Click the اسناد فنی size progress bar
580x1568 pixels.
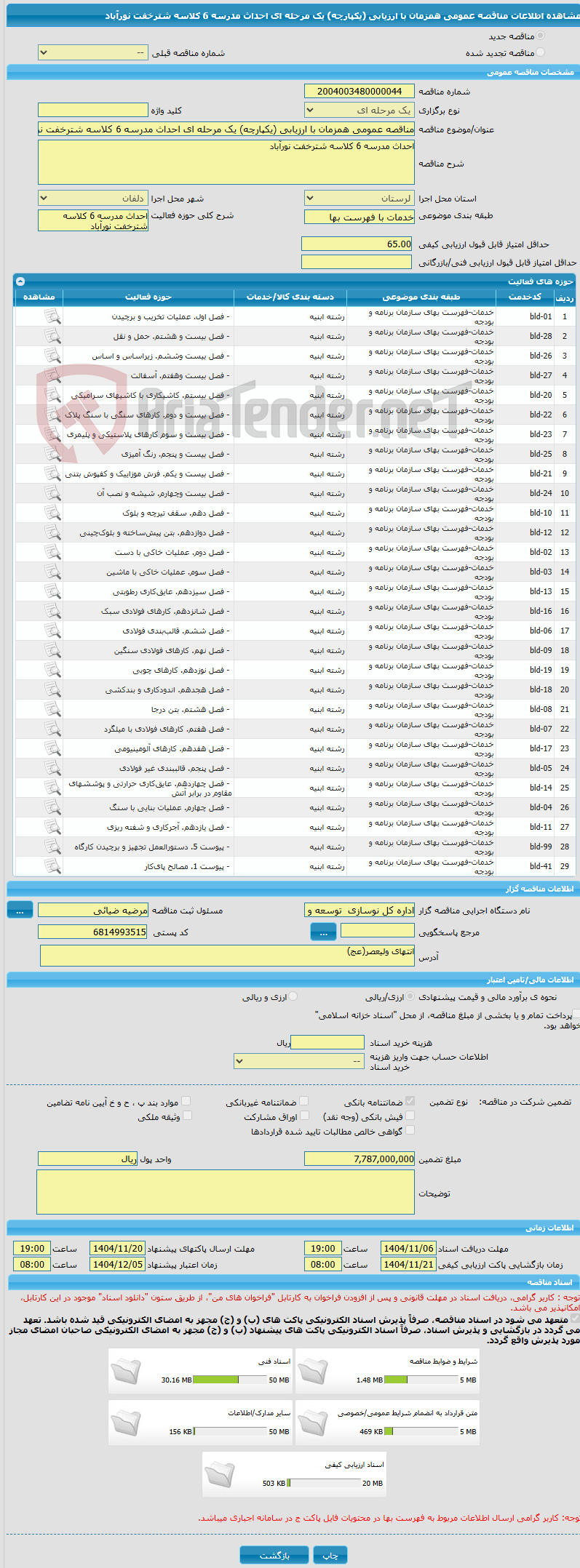tap(229, 1380)
